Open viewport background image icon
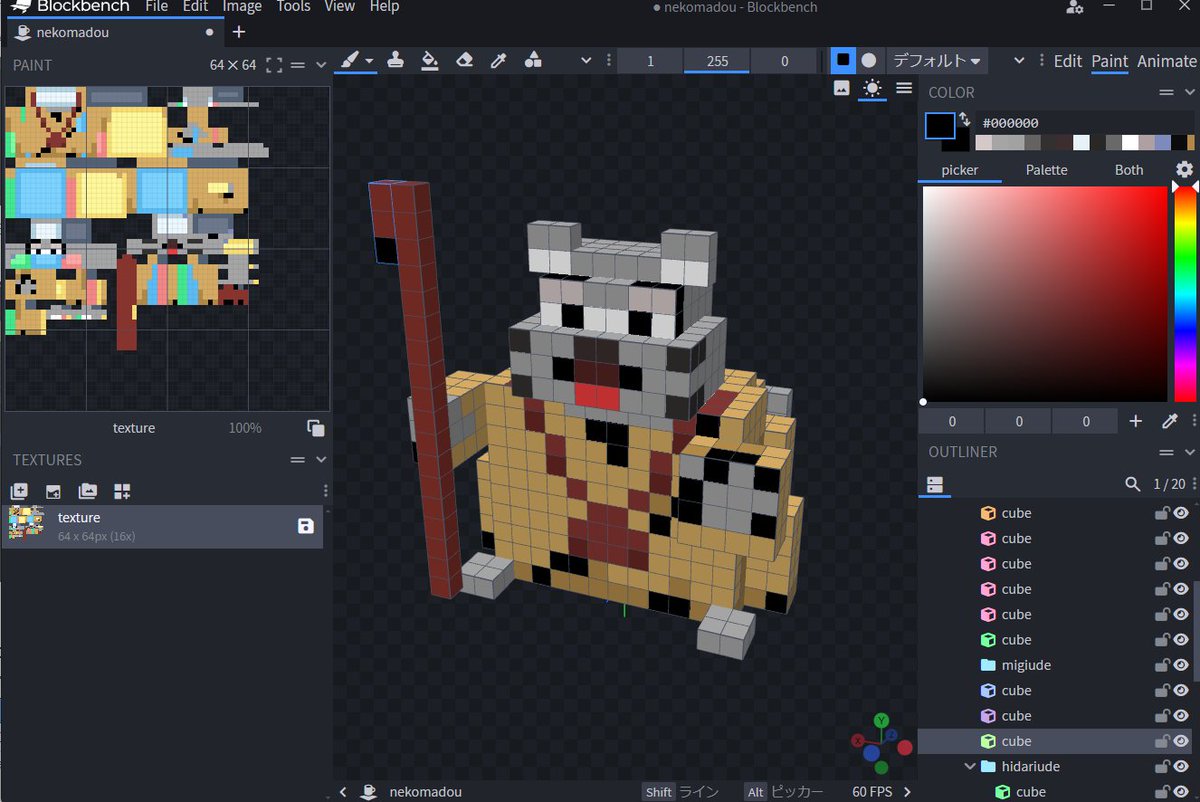 pos(842,88)
